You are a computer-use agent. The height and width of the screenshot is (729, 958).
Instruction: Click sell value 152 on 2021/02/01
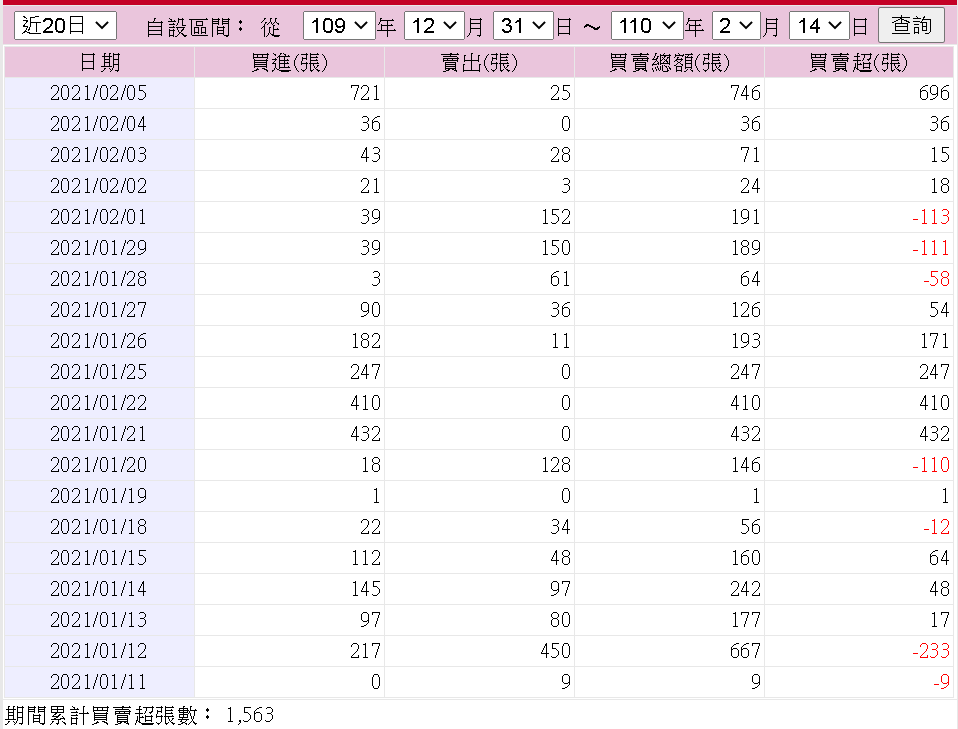(555, 217)
